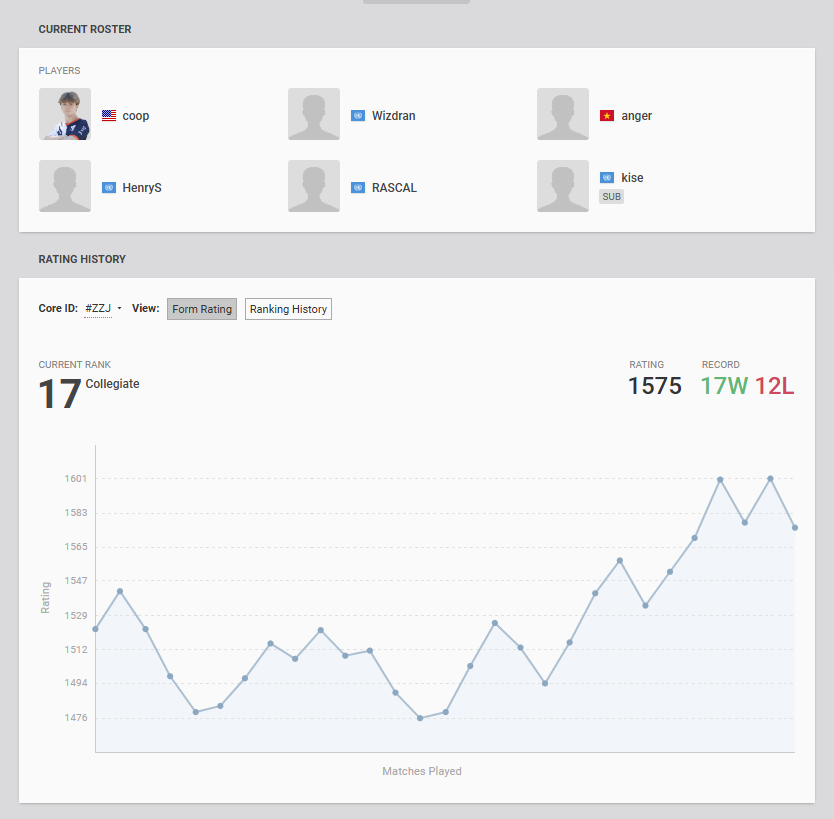
Task: Click the Matches Played axis label
Action: 422,771
